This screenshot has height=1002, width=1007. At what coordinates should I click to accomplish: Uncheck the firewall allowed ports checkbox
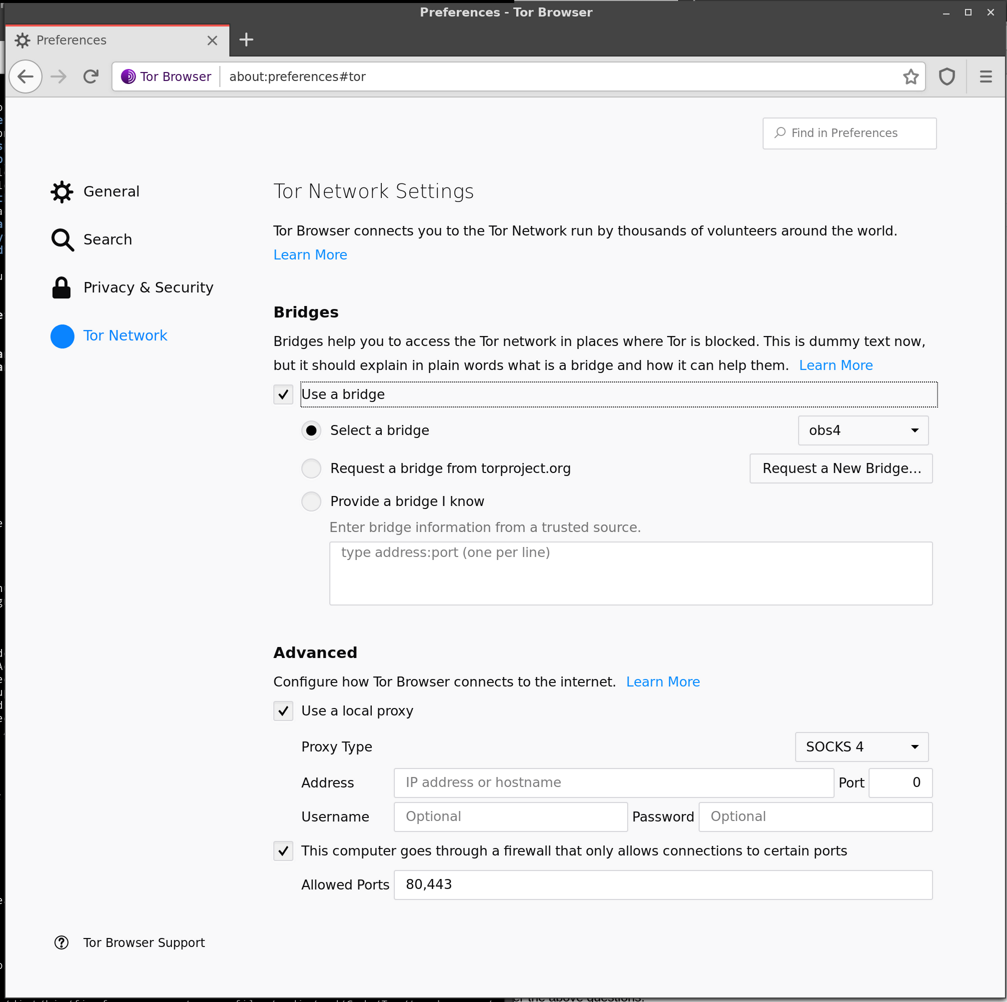click(x=283, y=851)
